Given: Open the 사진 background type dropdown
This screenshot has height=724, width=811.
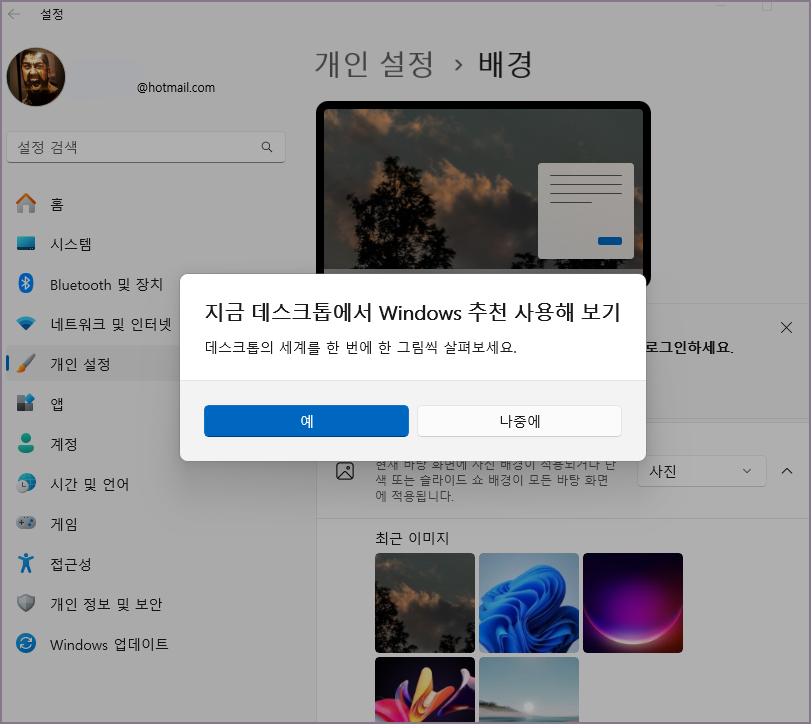Looking at the screenshot, I should tap(701, 471).
